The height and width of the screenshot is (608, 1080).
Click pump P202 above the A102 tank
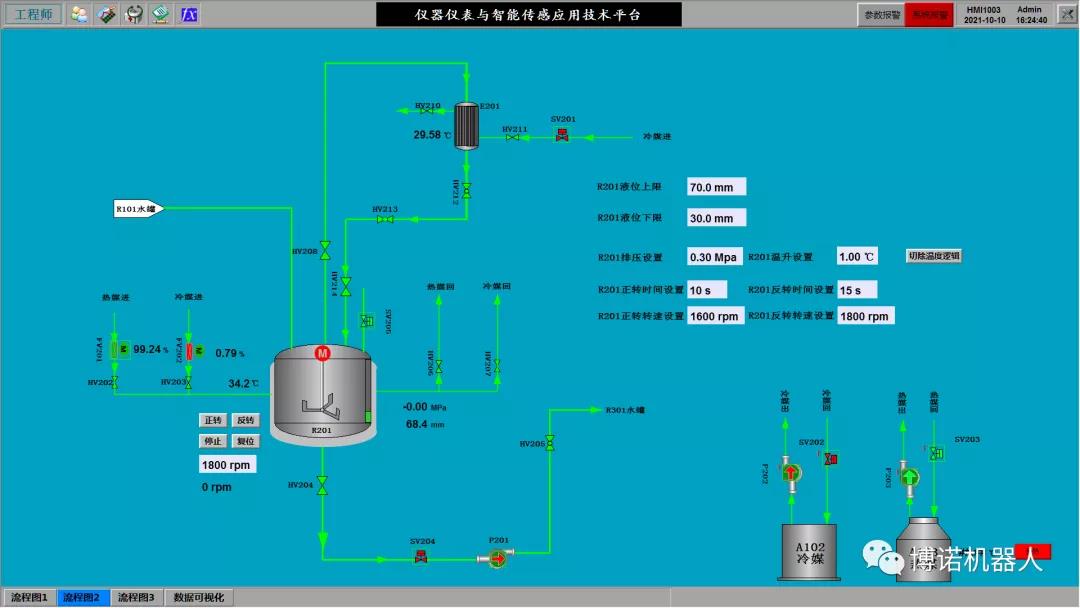click(x=791, y=473)
